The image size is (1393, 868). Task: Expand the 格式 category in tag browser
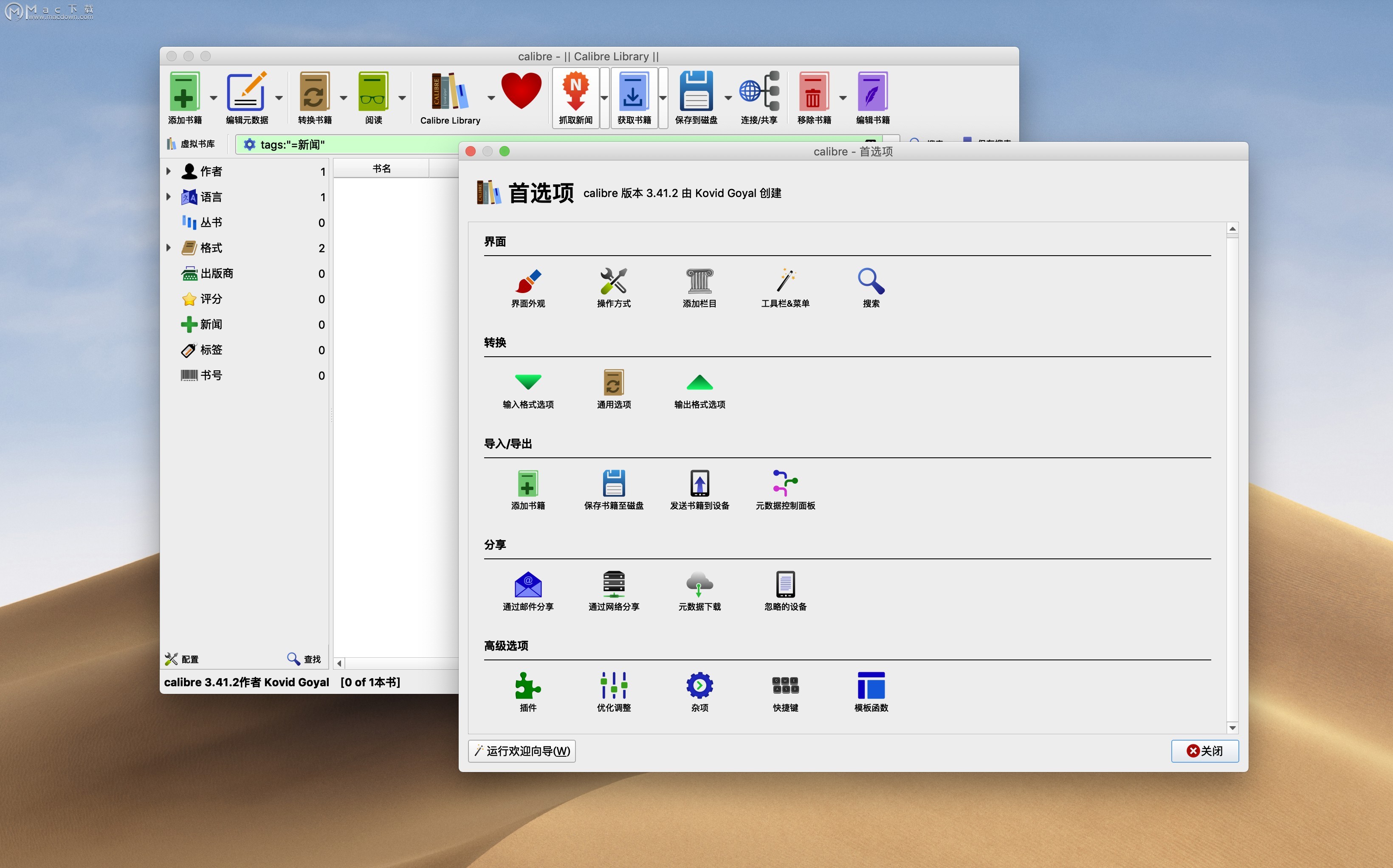(x=168, y=248)
